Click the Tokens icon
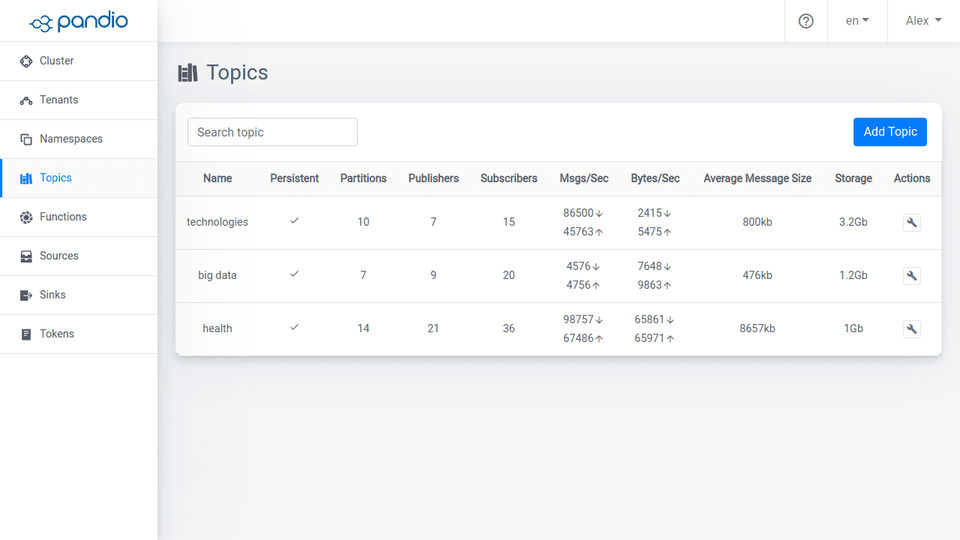 pos(26,334)
